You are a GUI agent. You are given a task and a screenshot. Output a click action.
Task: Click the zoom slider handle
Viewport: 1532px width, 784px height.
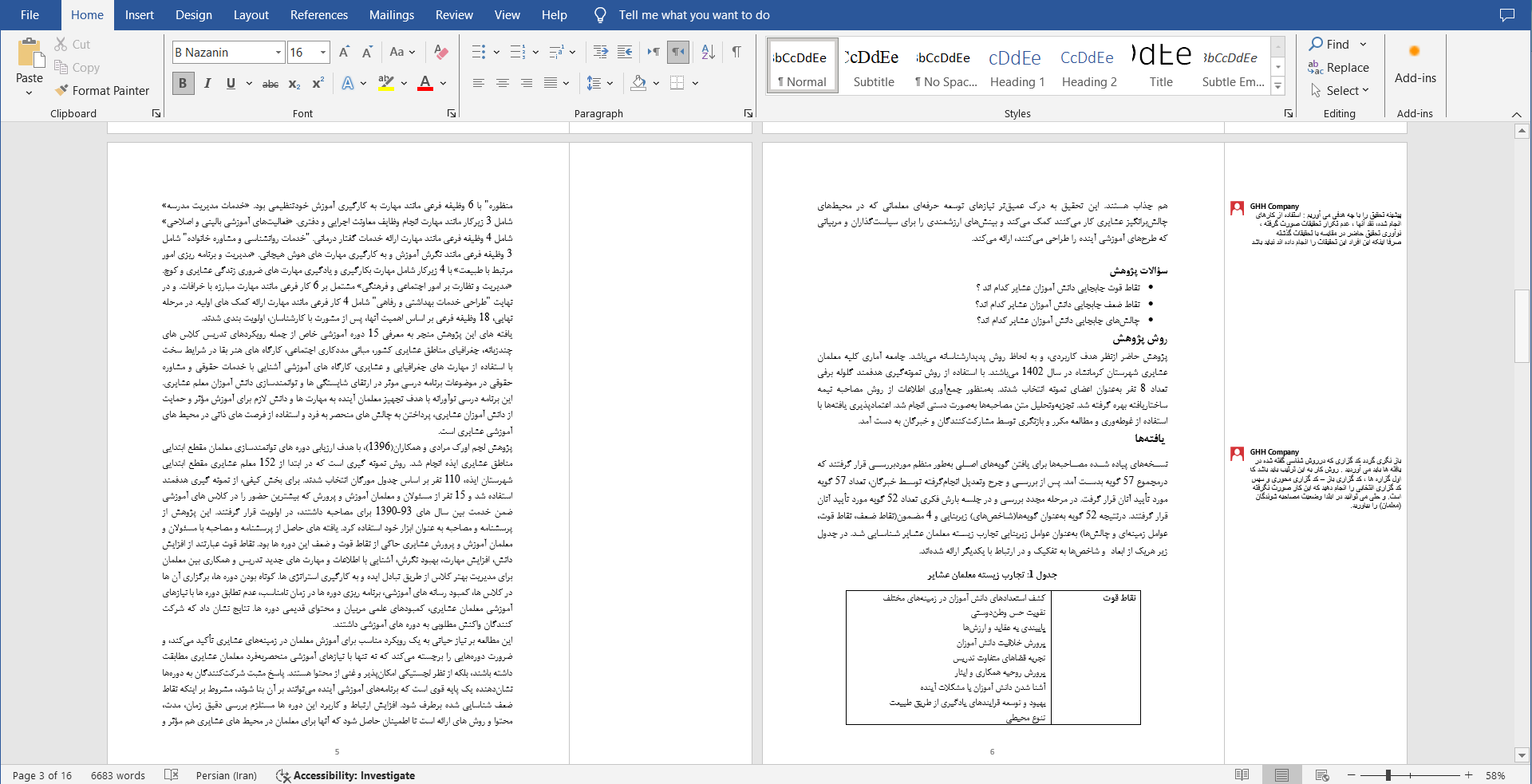point(1388,775)
